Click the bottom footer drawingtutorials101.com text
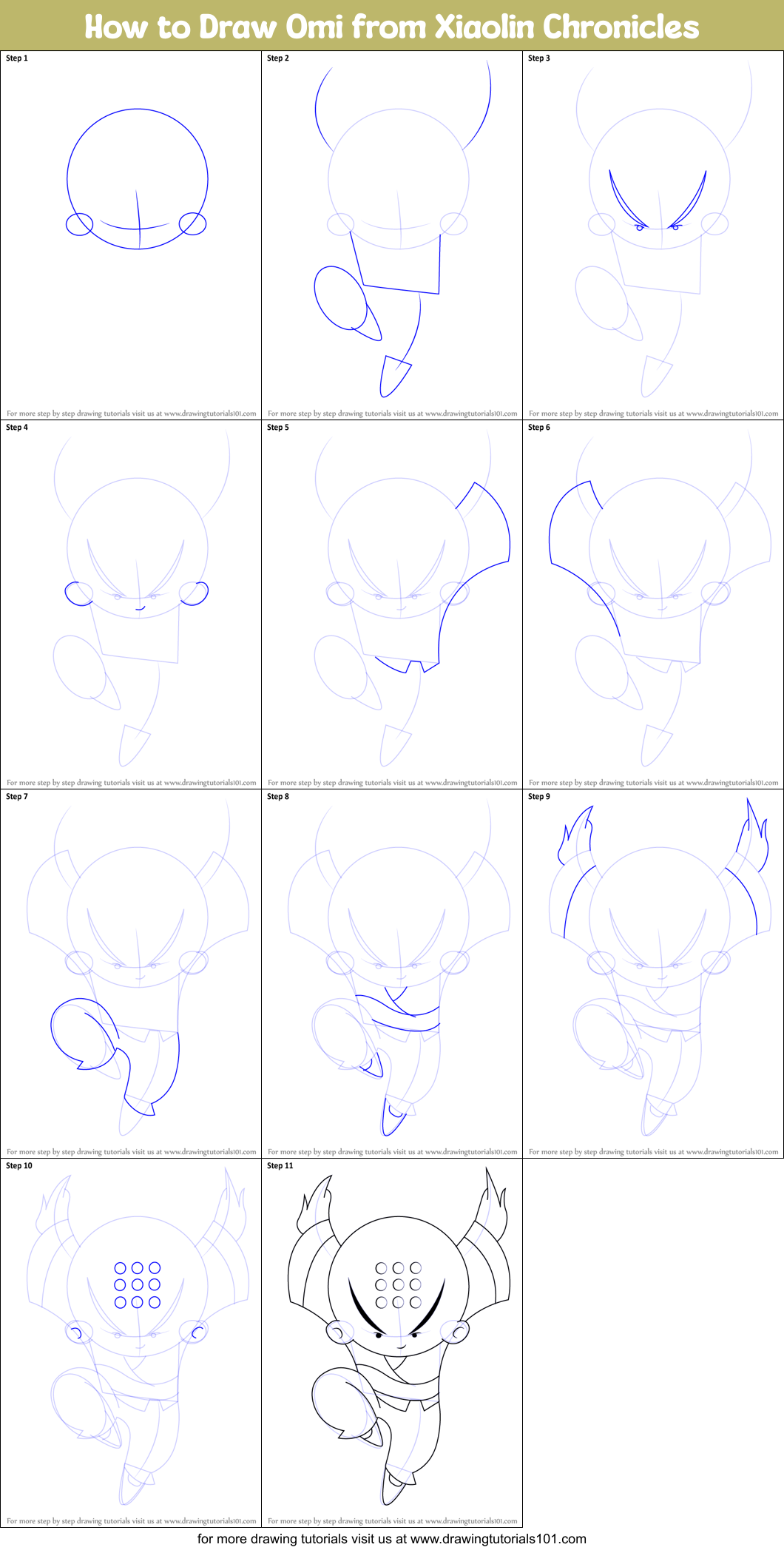This screenshot has width=784, height=1550. [392, 1539]
